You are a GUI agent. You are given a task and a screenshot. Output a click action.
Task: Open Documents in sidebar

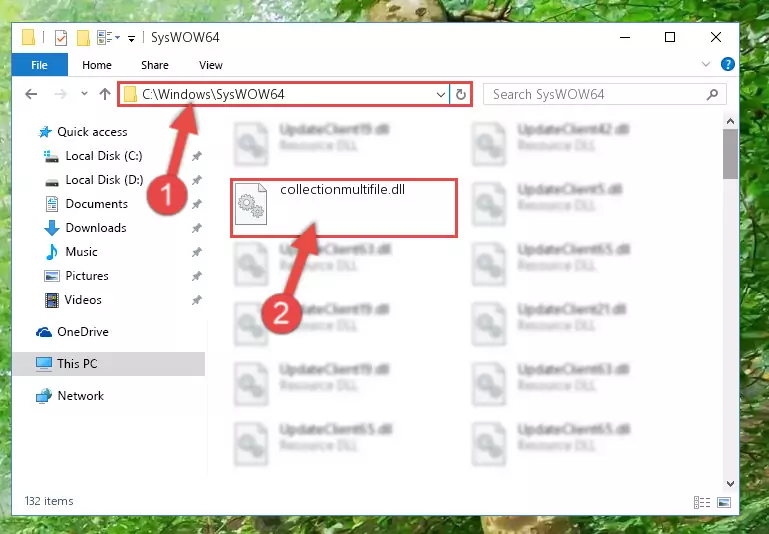[x=96, y=203]
